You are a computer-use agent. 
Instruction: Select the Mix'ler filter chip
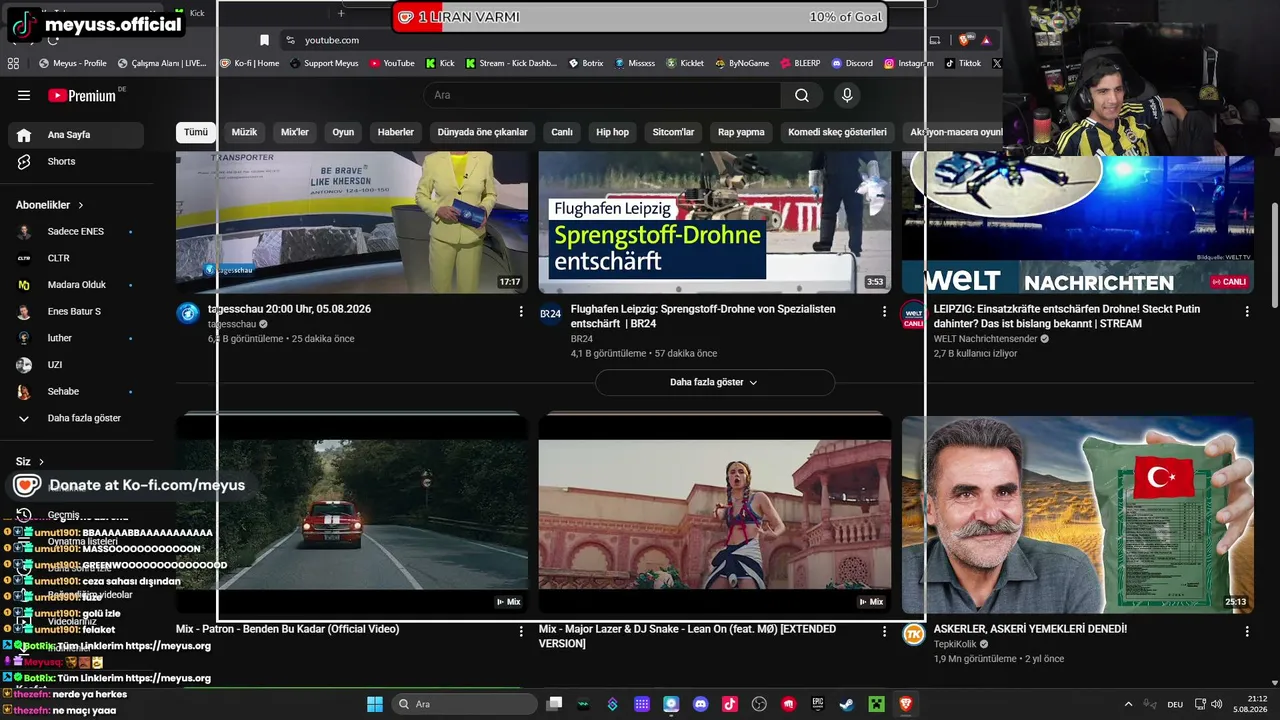pyautogui.click(x=295, y=132)
